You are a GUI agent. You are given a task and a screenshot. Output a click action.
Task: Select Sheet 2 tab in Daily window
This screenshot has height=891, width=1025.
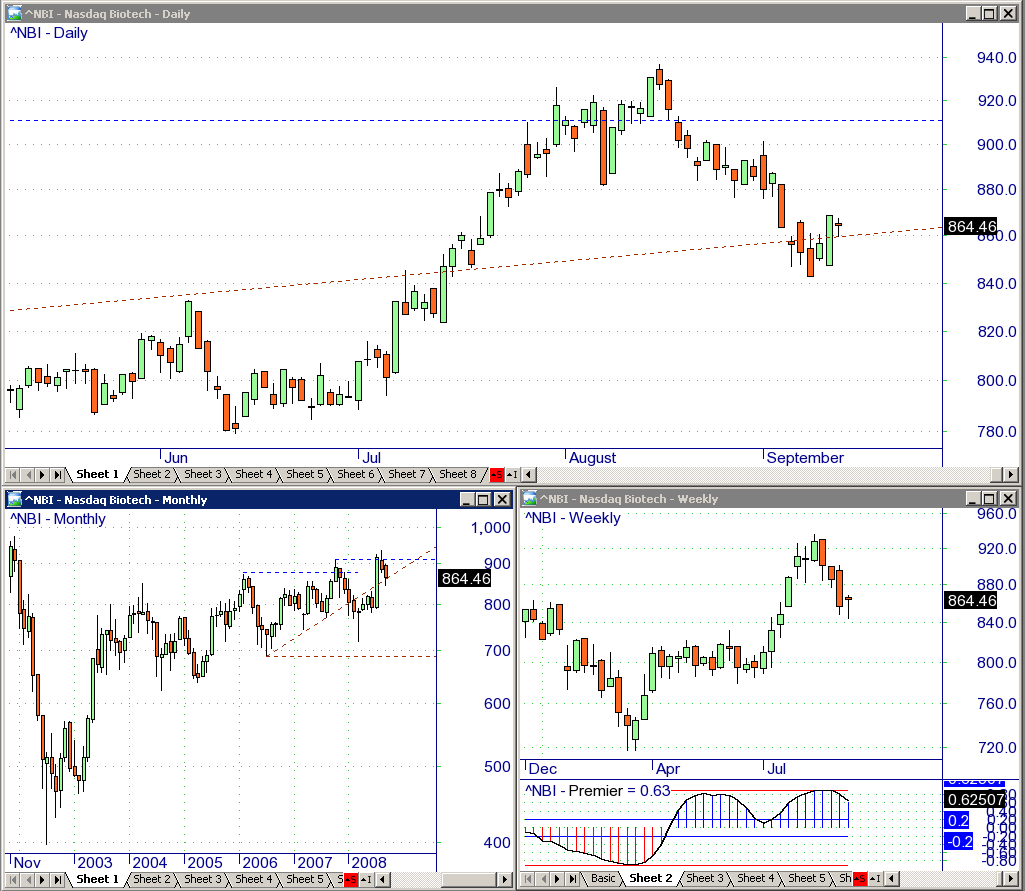pyautogui.click(x=152, y=475)
